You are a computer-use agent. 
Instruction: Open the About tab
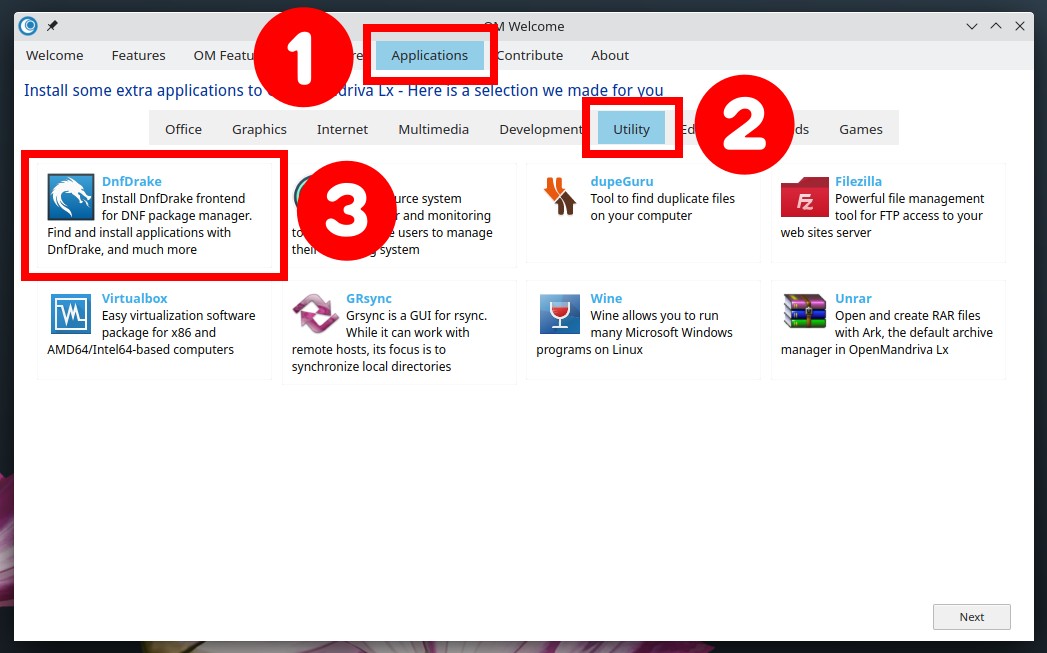tap(610, 55)
